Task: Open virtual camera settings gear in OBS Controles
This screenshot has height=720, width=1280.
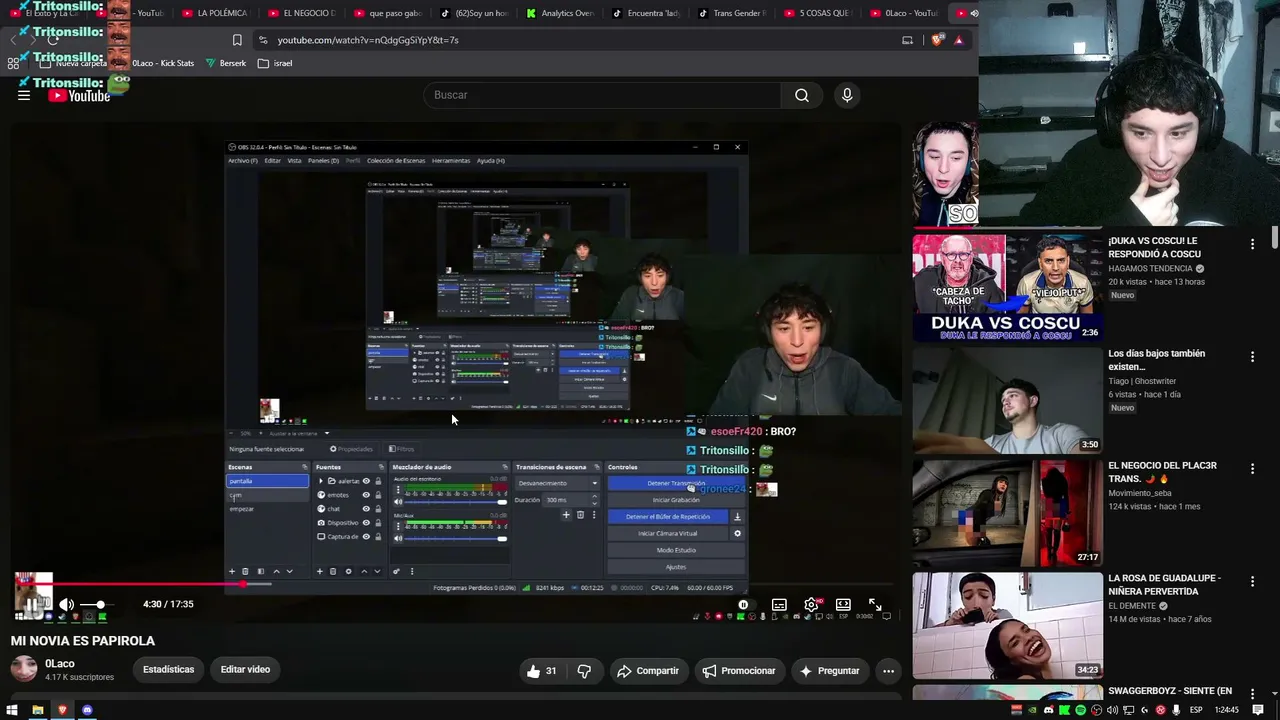Action: click(x=737, y=533)
